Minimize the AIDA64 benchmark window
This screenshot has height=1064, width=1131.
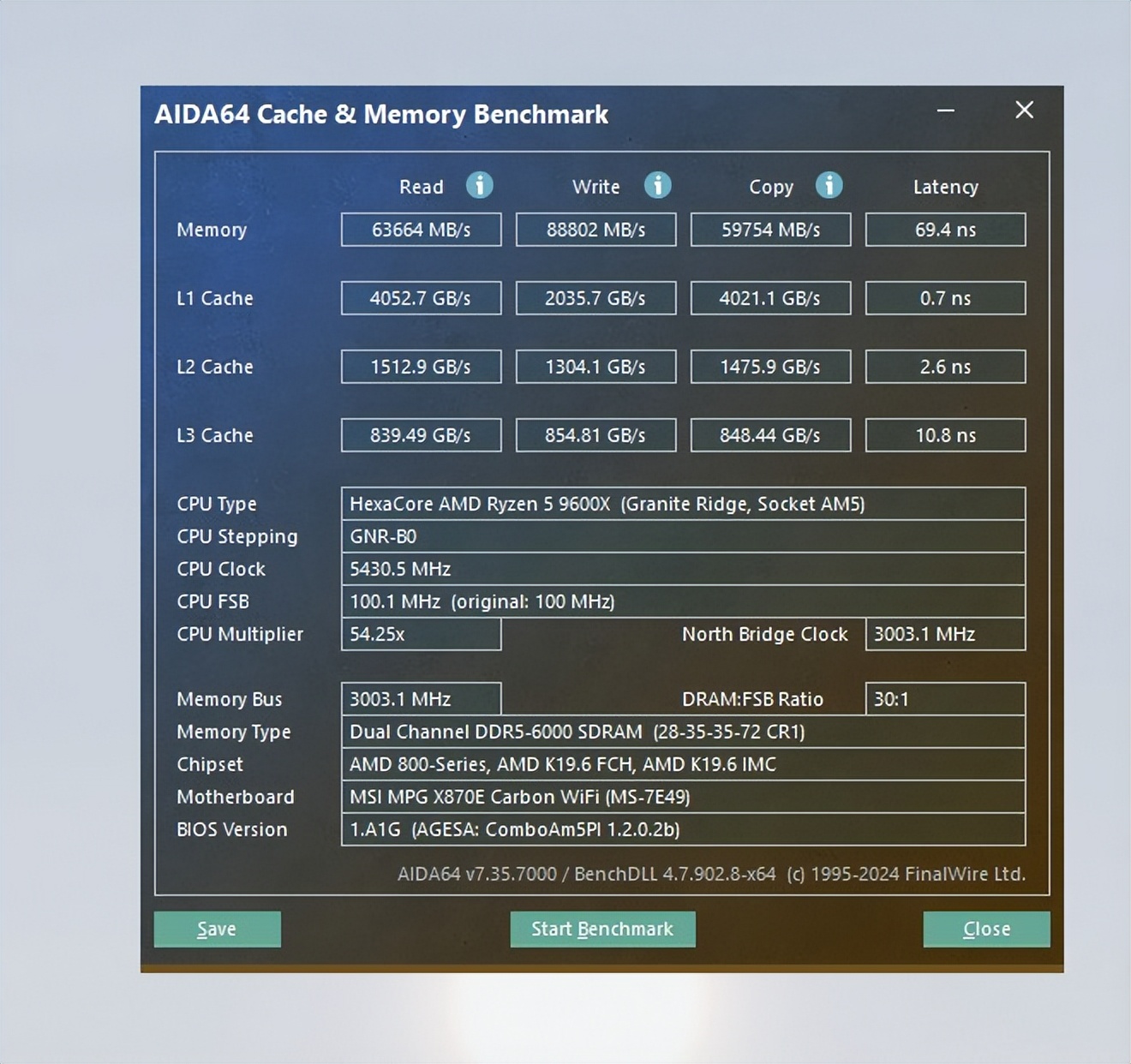coord(946,111)
